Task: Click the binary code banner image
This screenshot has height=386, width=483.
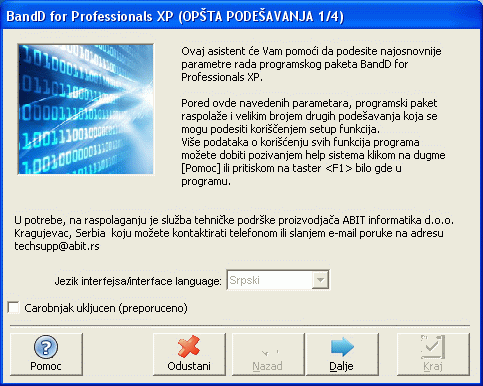Action: (x=86, y=109)
